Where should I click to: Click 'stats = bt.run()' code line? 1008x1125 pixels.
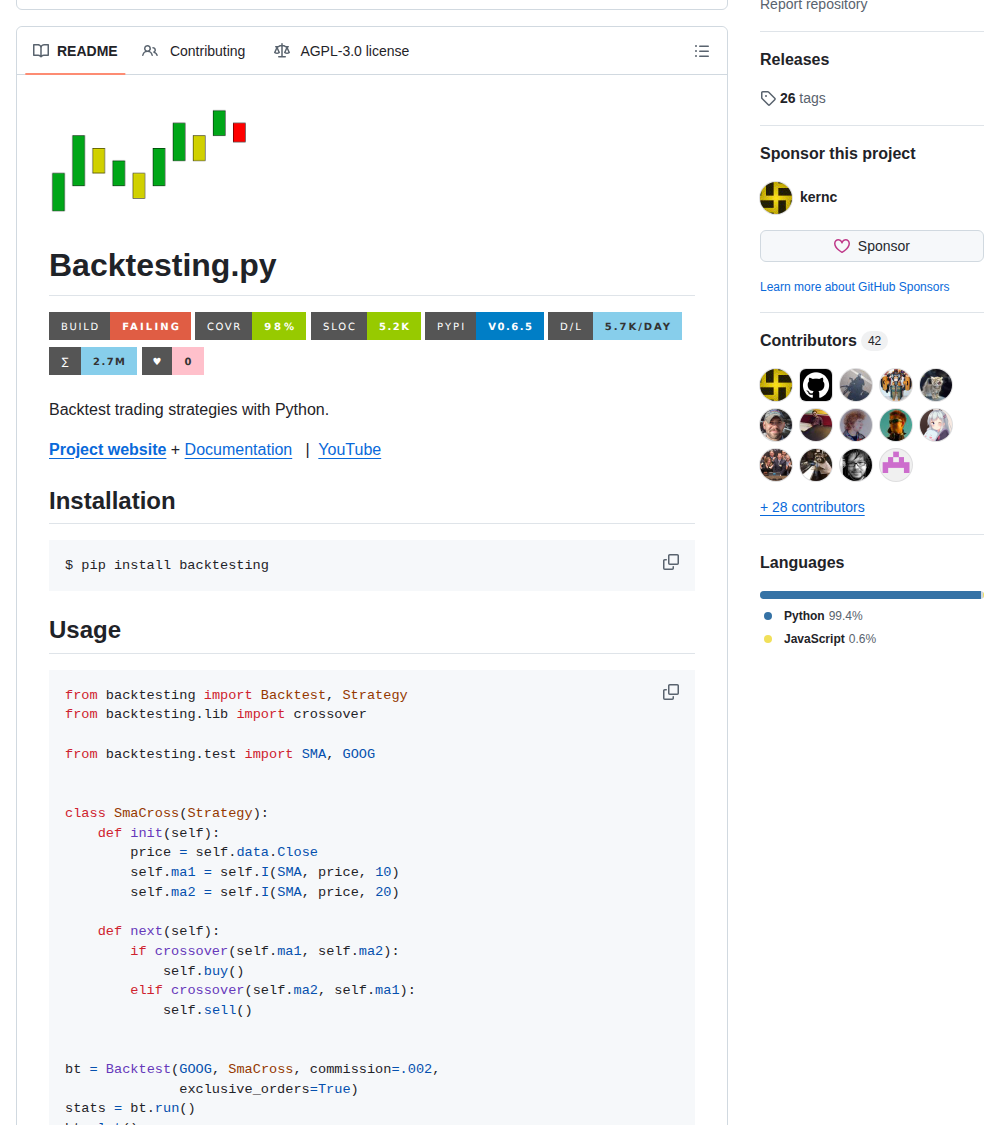130,1108
